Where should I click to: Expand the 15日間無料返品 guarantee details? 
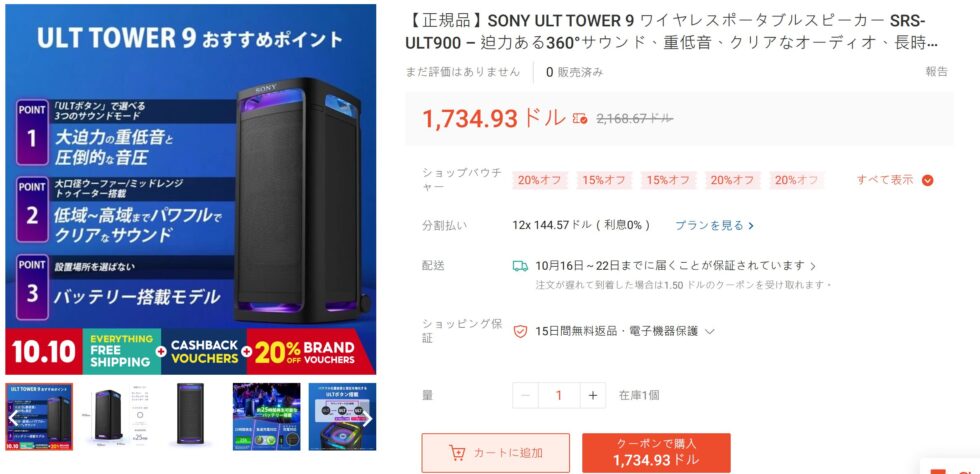[709, 331]
